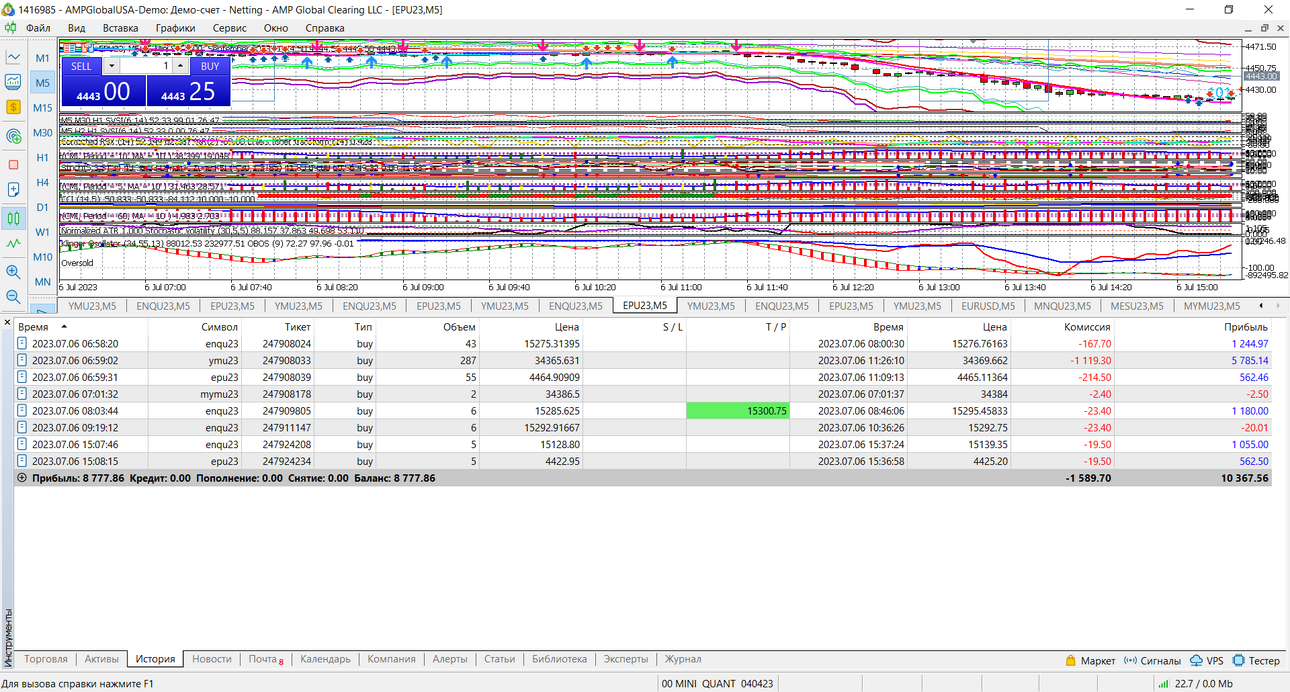The height and width of the screenshot is (692, 1290).
Task: Select the M30 timeframe
Action: [42, 133]
